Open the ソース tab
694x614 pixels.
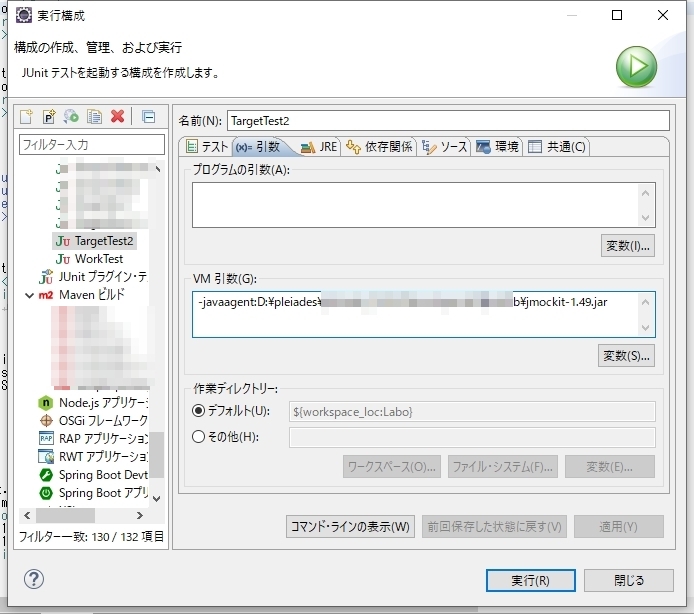tap(444, 147)
